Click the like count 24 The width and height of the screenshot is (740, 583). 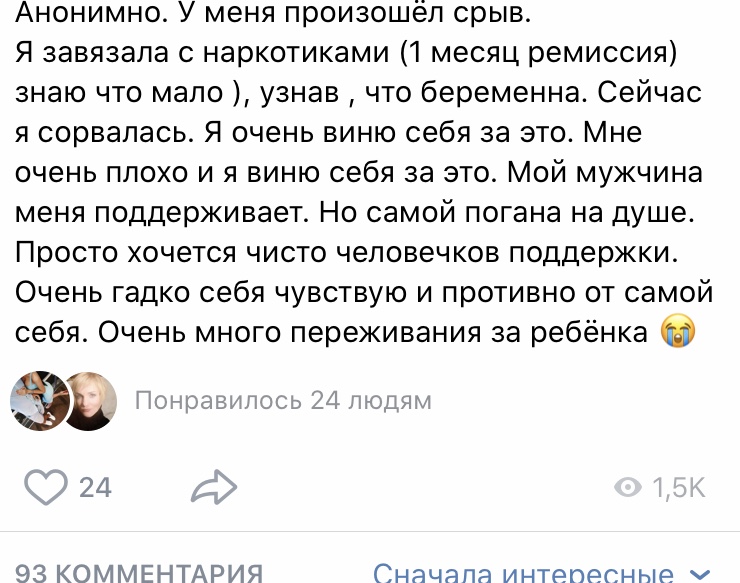click(x=95, y=487)
